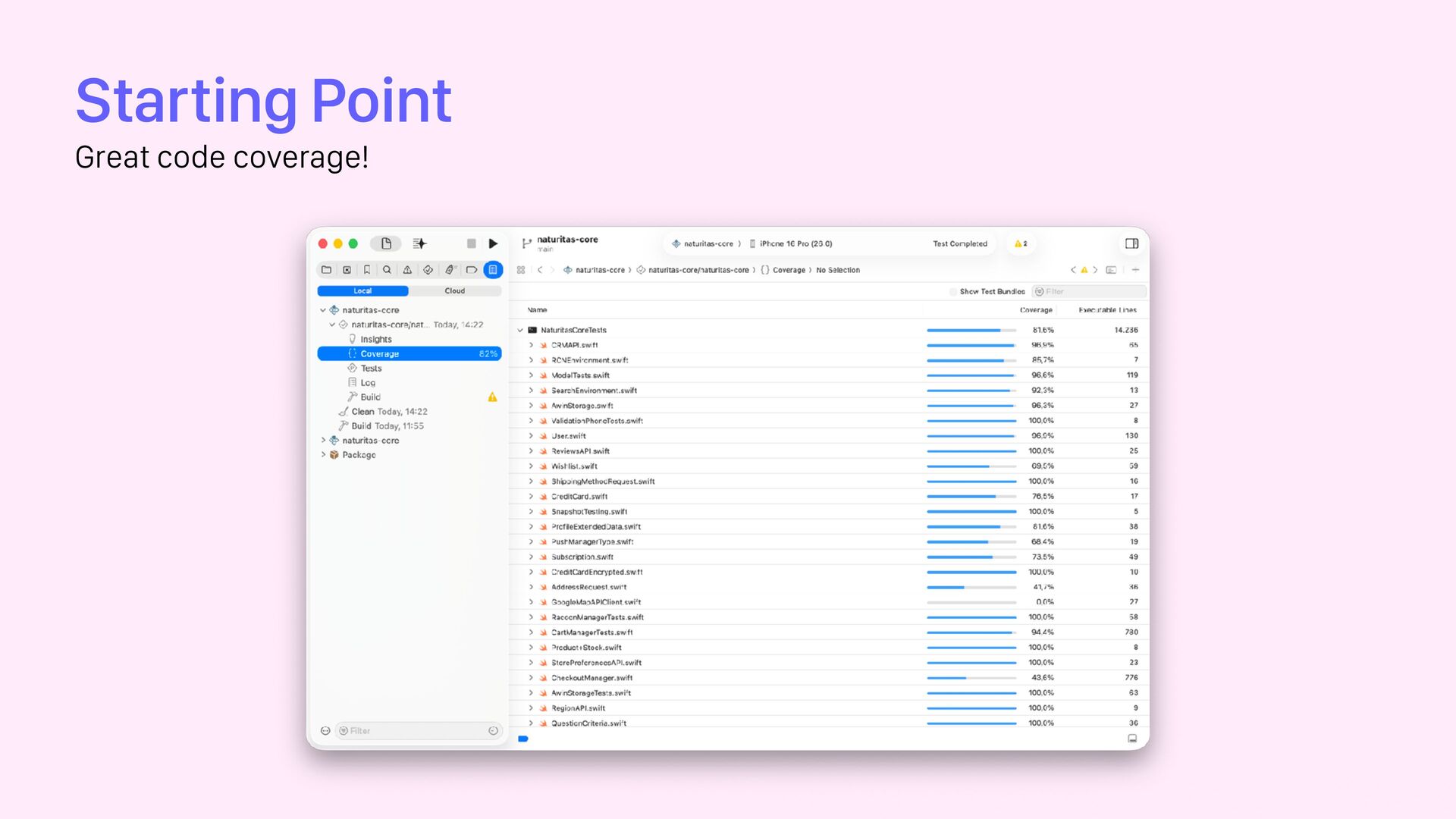
Task: Open the Issue navigator warning icon
Action: tap(407, 270)
